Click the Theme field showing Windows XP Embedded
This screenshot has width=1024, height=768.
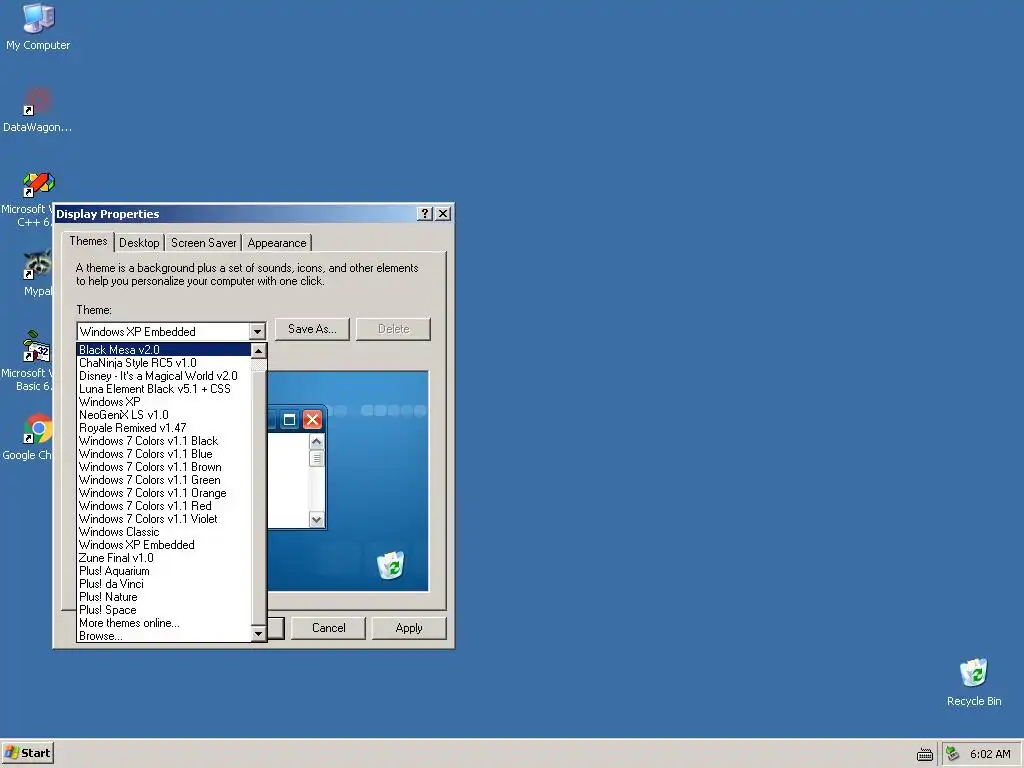pos(163,331)
